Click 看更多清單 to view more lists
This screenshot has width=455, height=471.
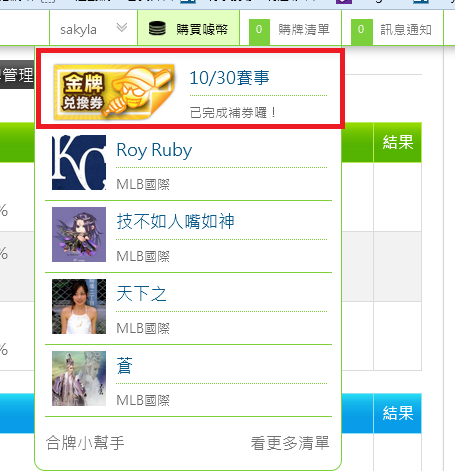pos(290,443)
